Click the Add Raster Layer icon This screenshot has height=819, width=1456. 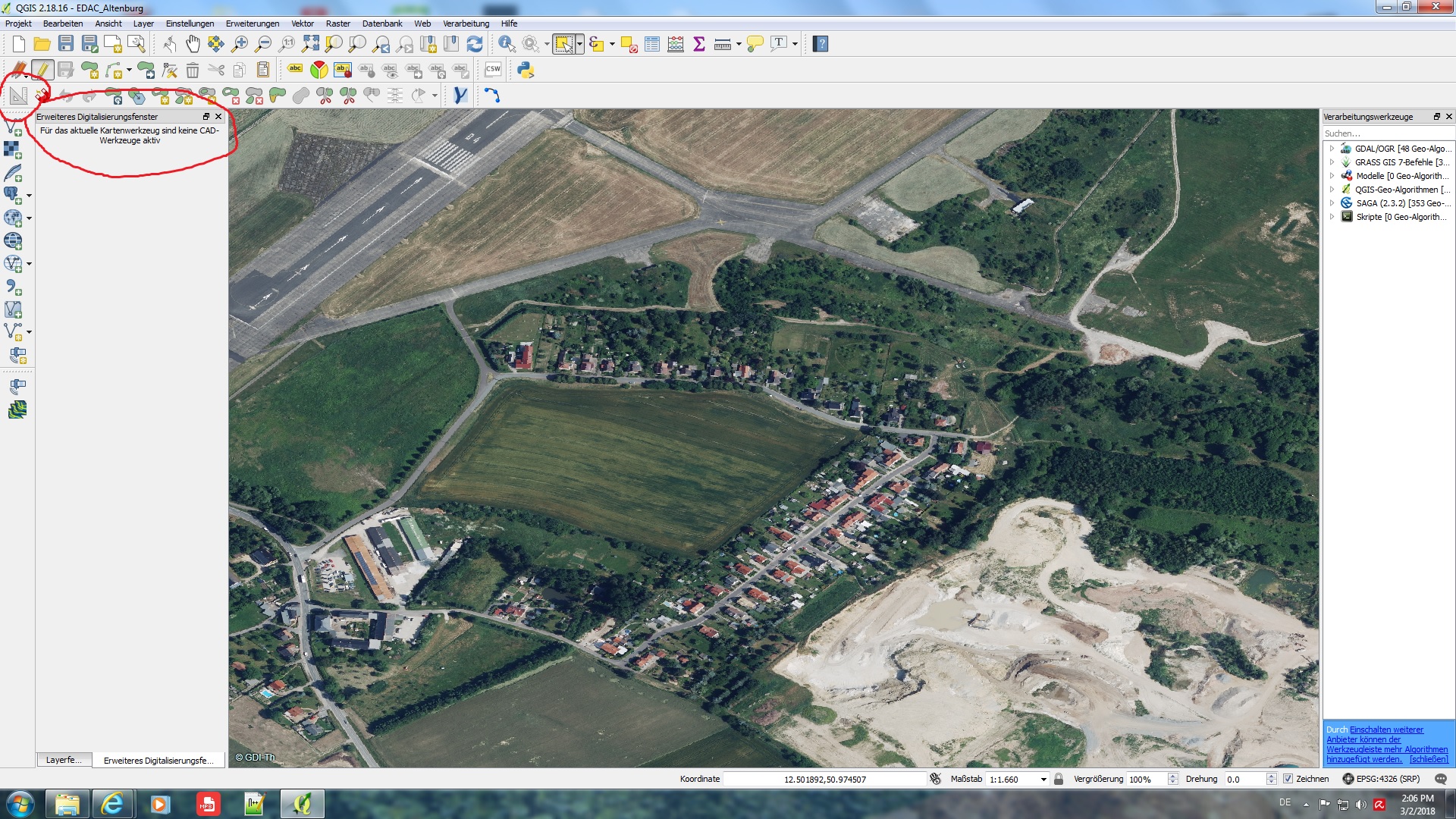(x=13, y=149)
